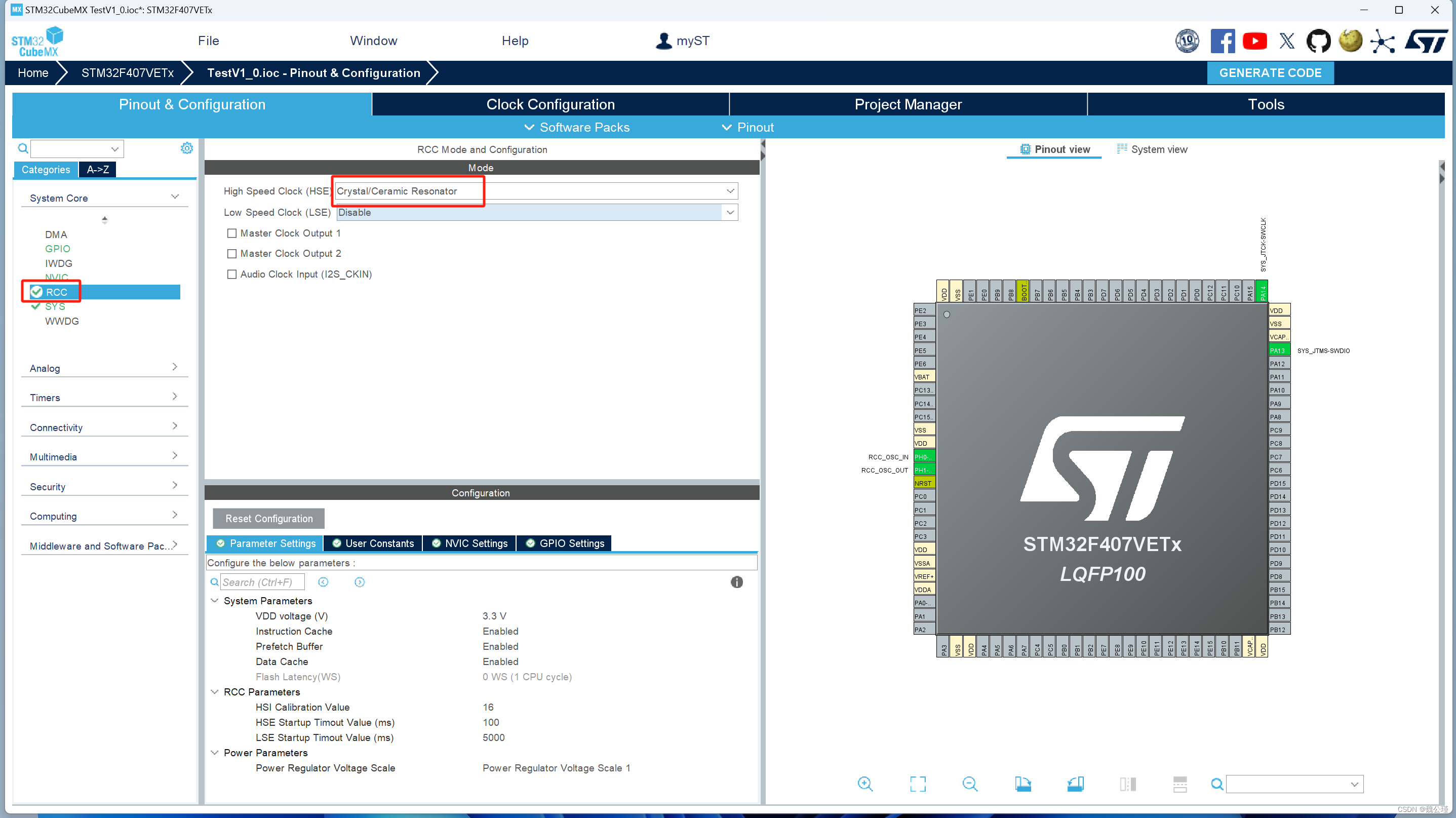Open the categories settings gear icon

(186, 148)
